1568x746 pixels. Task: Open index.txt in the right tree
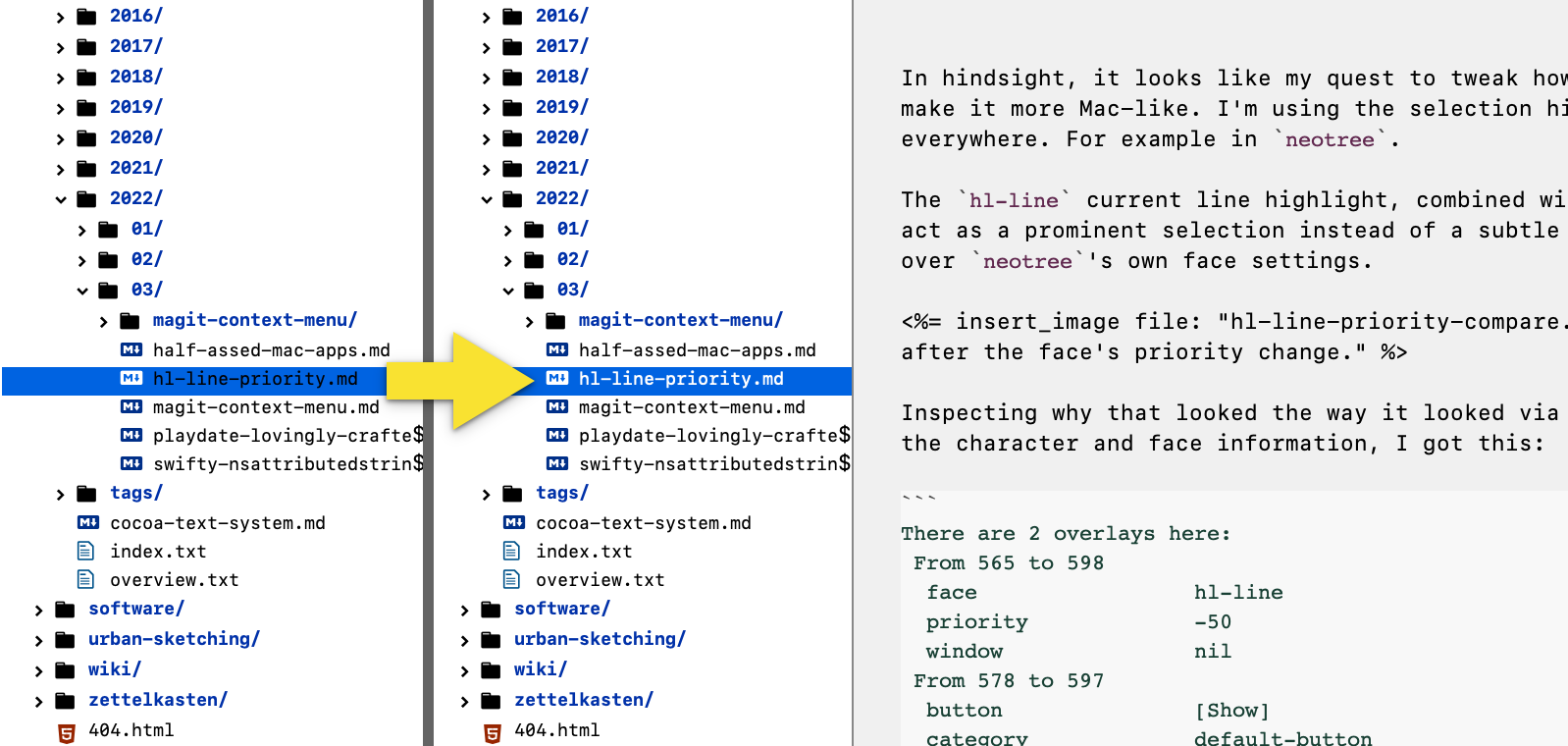(584, 552)
